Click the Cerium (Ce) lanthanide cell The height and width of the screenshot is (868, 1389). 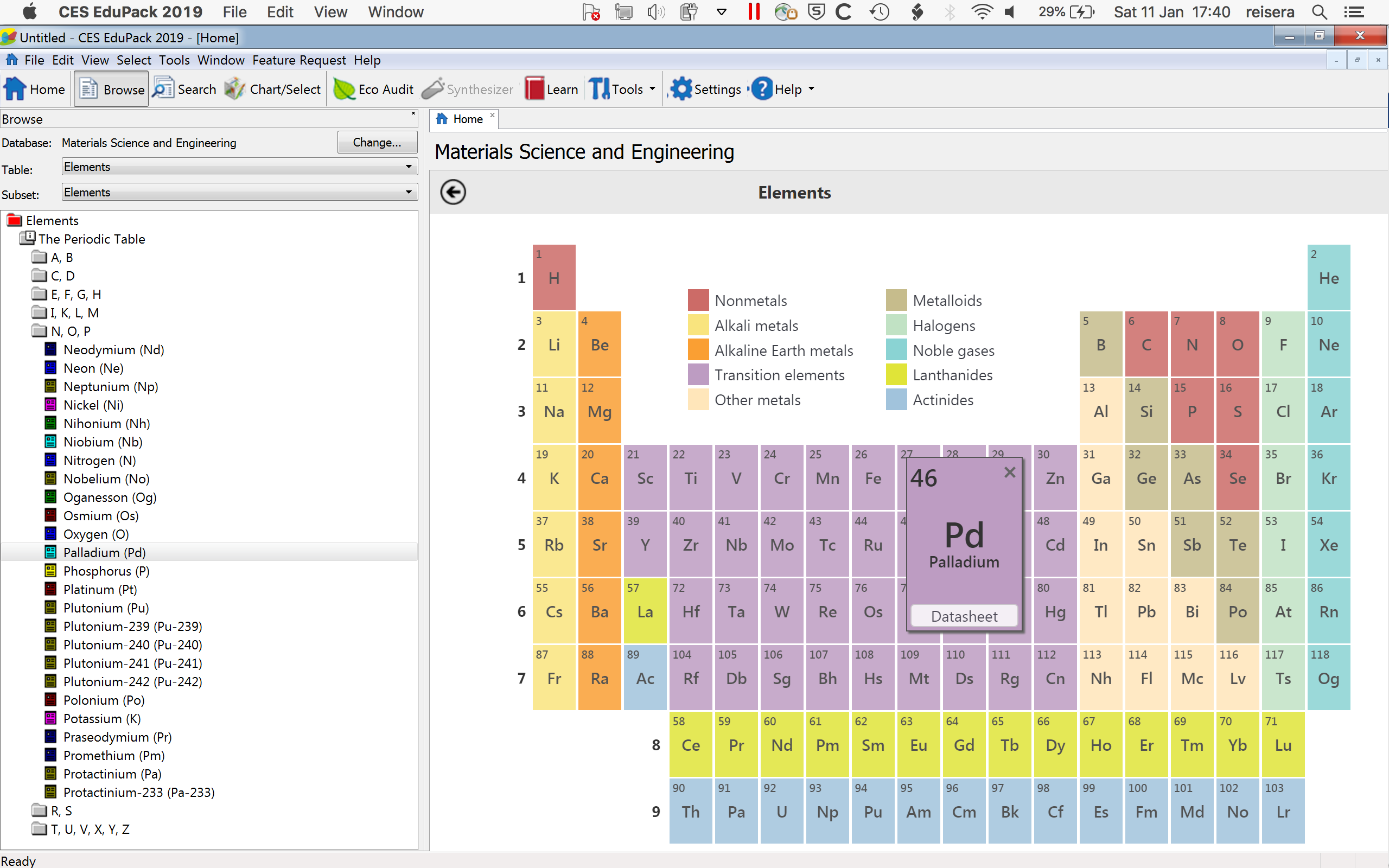click(691, 744)
